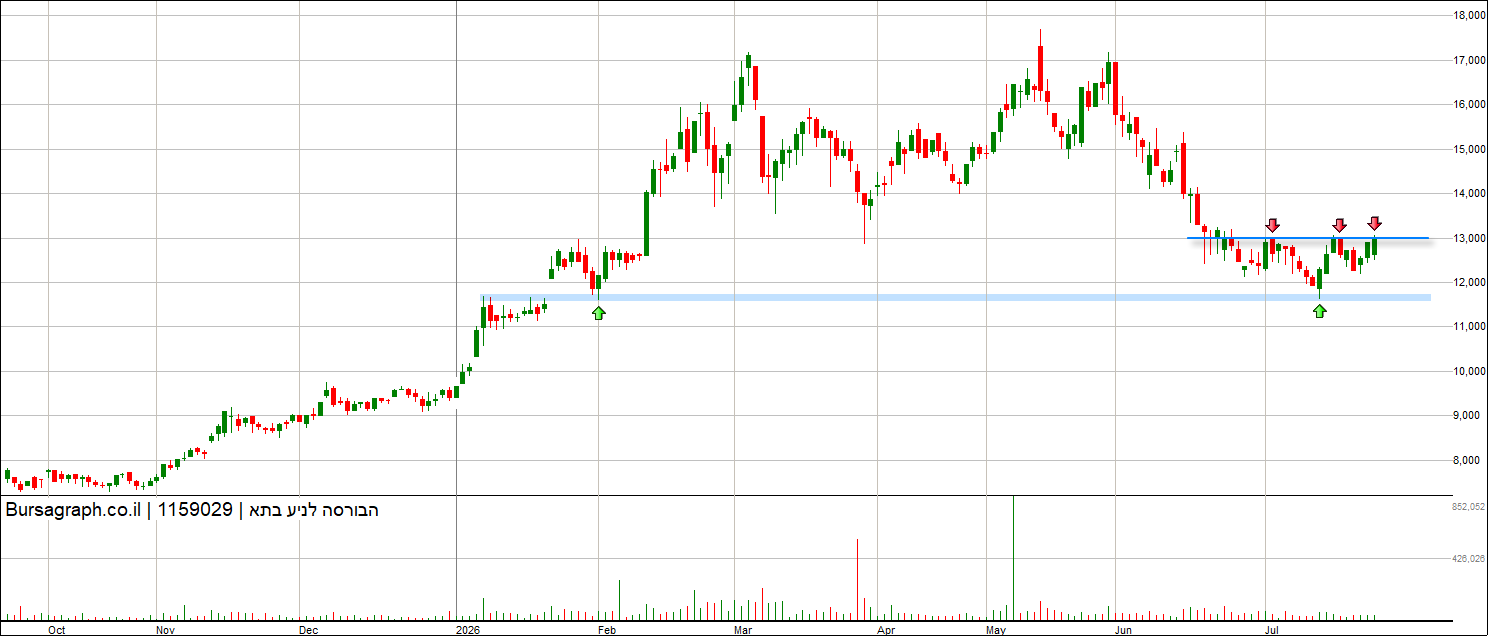Click the middle red down arrow marker
The width and height of the screenshot is (1488, 636).
point(1339,225)
